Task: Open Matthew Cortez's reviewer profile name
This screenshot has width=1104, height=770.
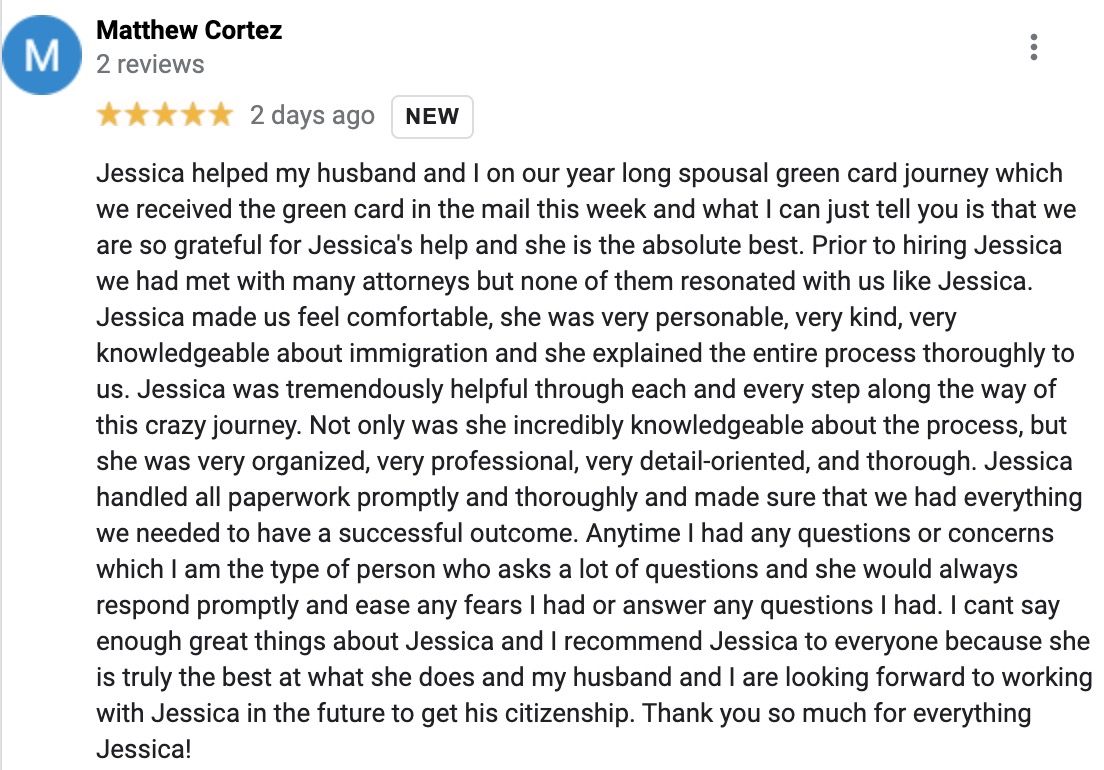Action: click(189, 30)
